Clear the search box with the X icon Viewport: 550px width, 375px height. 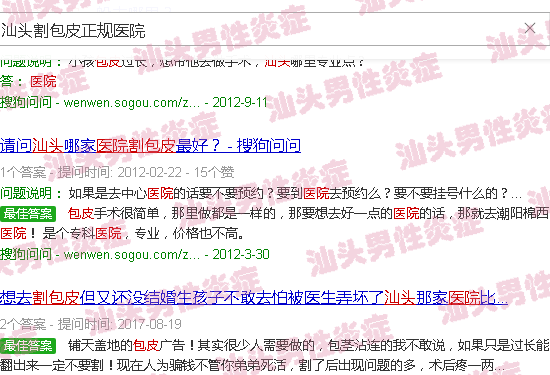pyautogui.click(x=530, y=28)
